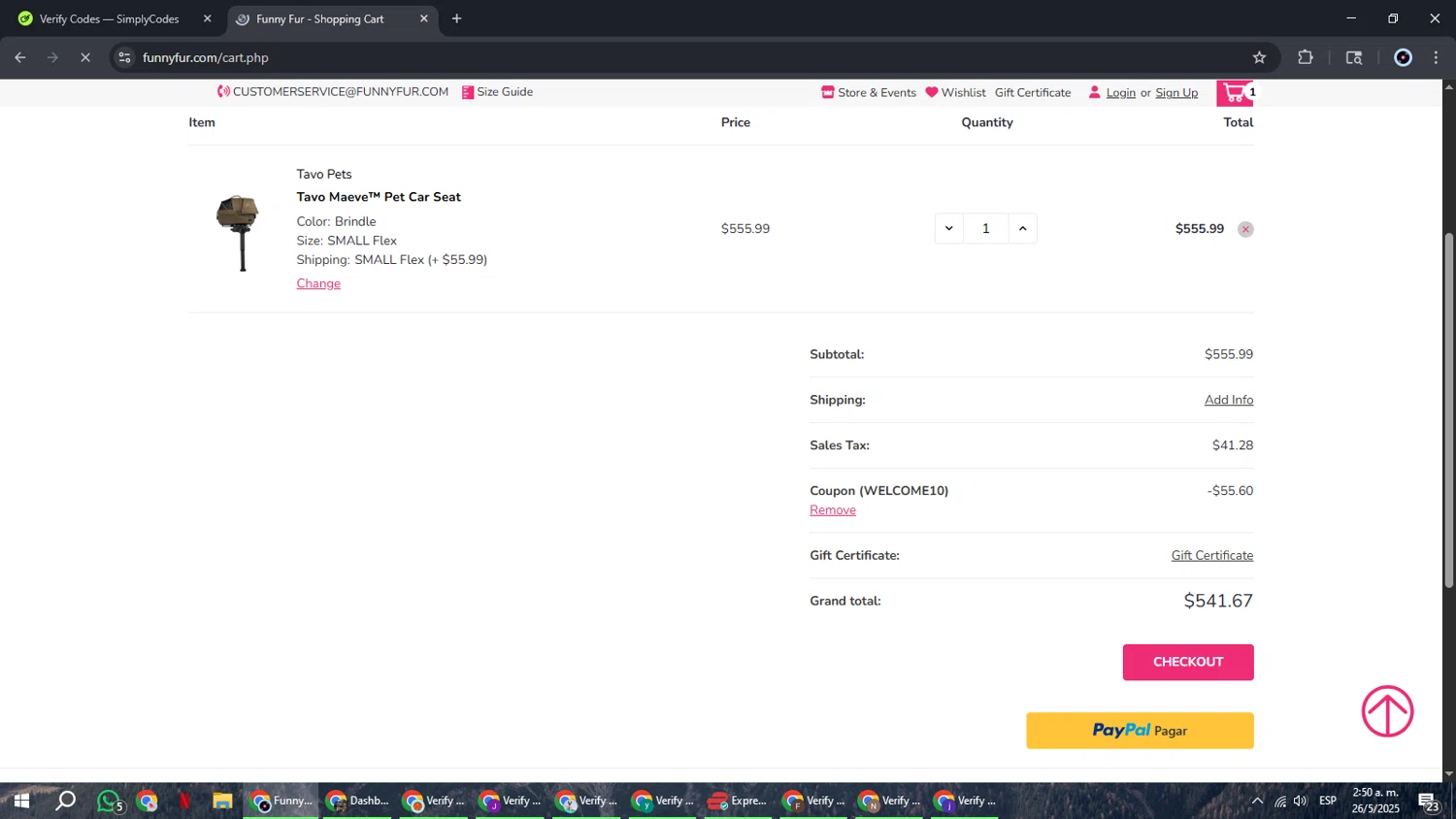The height and width of the screenshot is (819, 1456).
Task: Open the Chrome three-dot menu
Action: point(1437,57)
